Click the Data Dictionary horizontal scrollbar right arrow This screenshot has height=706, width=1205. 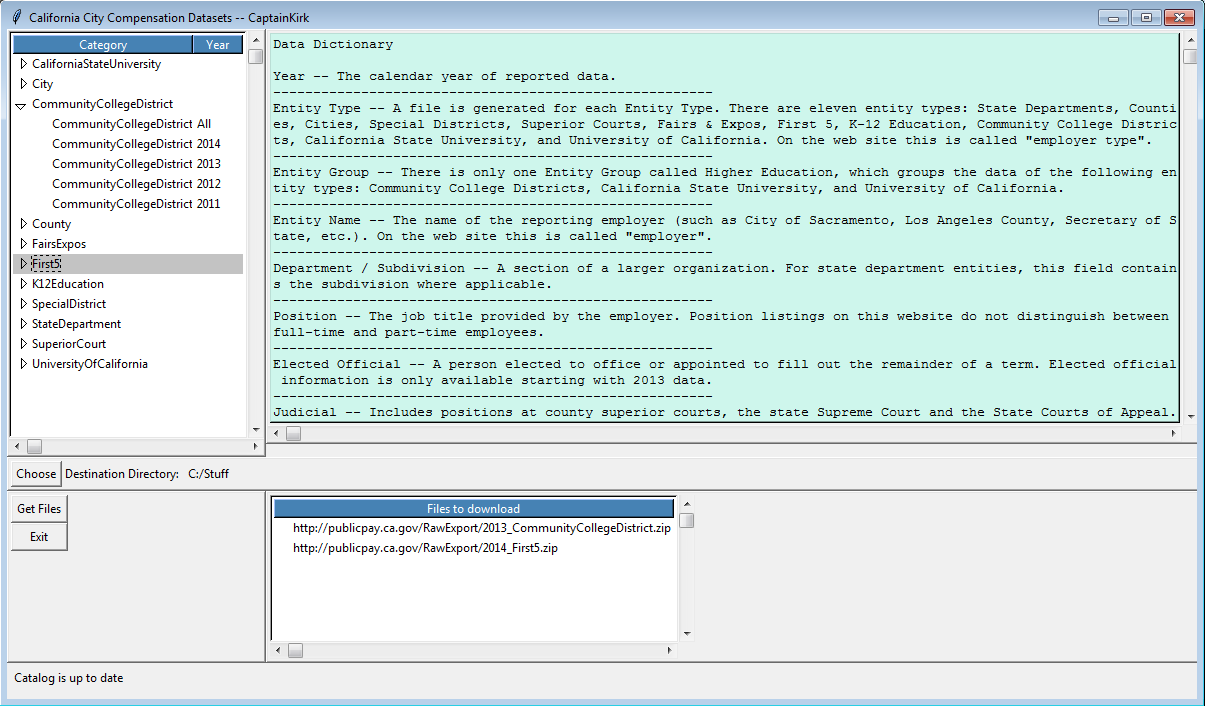point(1176,433)
